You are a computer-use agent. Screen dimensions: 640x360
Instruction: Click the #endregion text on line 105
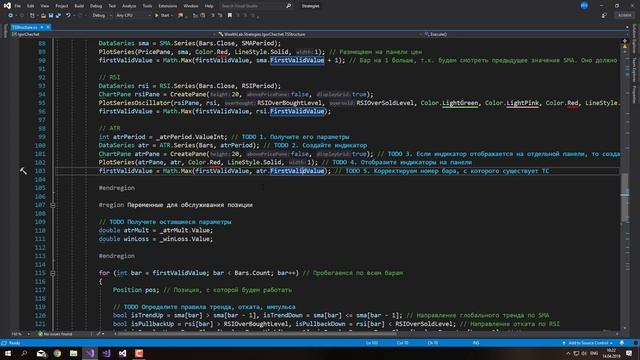tap(117, 188)
